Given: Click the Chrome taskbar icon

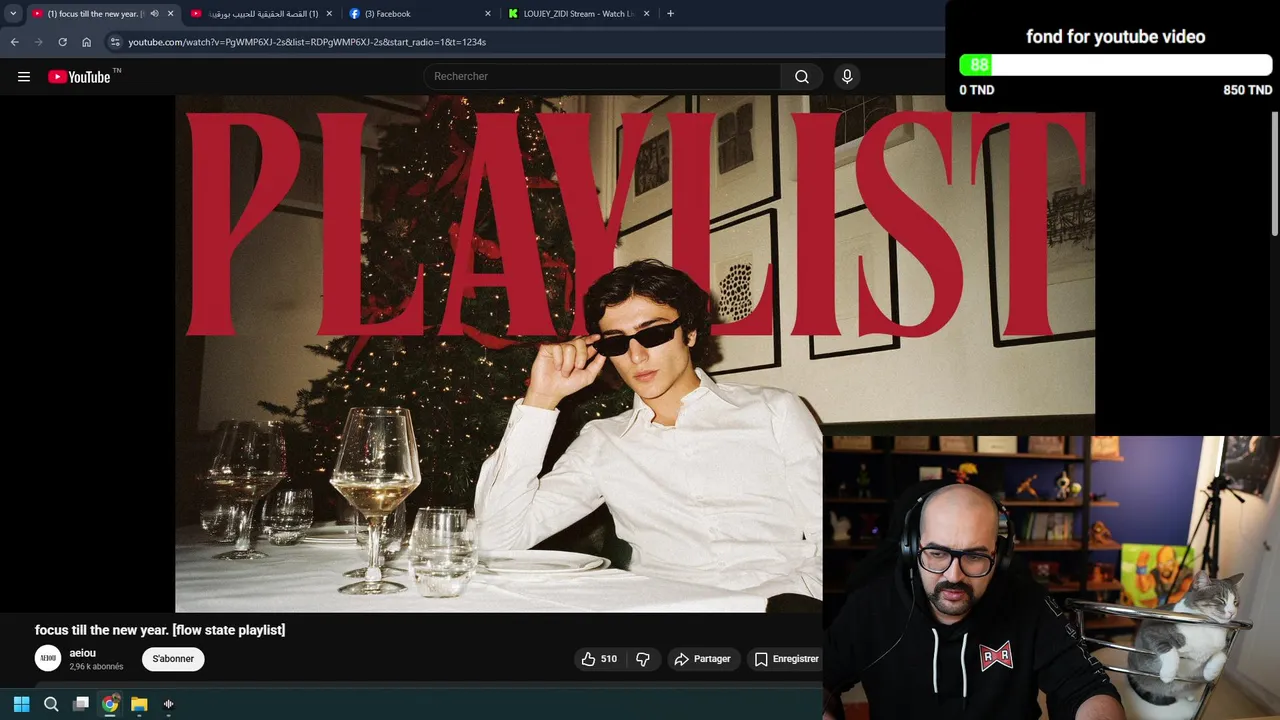Looking at the screenshot, I should tap(110, 704).
